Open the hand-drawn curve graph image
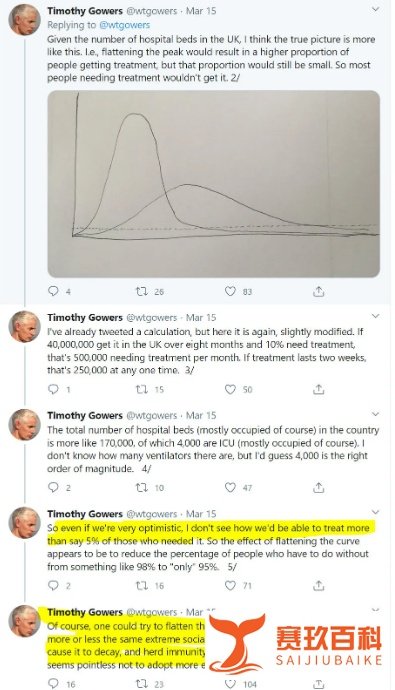This screenshot has width=395, height=690. (x=213, y=184)
